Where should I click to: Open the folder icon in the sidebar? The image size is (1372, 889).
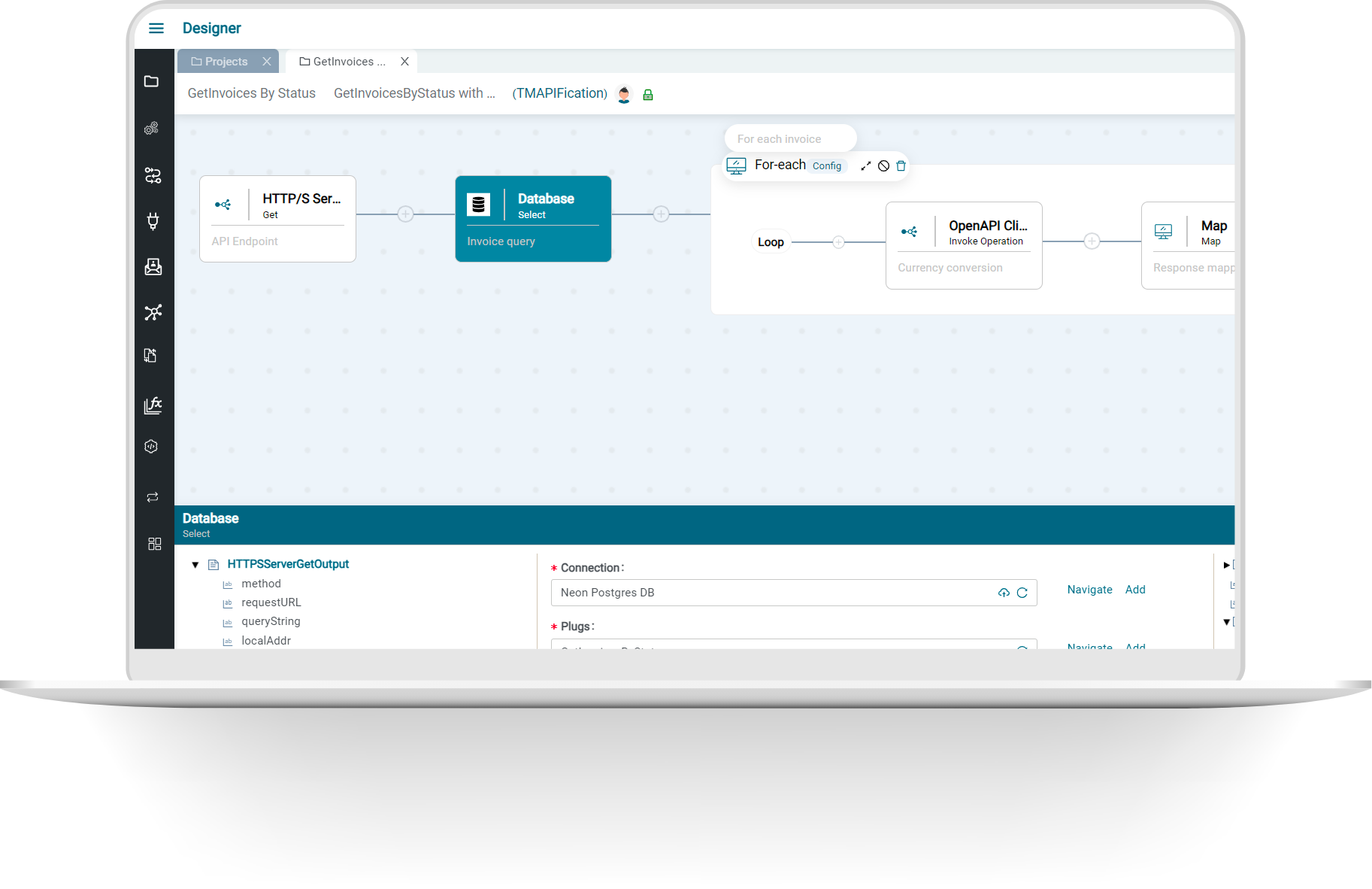pyautogui.click(x=152, y=81)
